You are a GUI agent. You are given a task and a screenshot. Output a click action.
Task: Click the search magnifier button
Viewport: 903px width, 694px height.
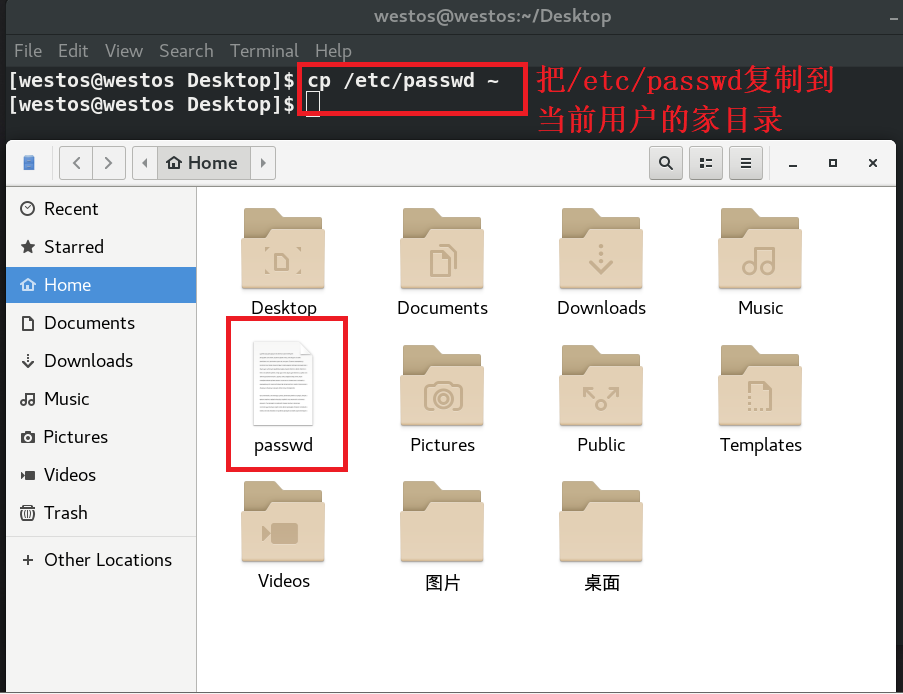click(x=666, y=163)
